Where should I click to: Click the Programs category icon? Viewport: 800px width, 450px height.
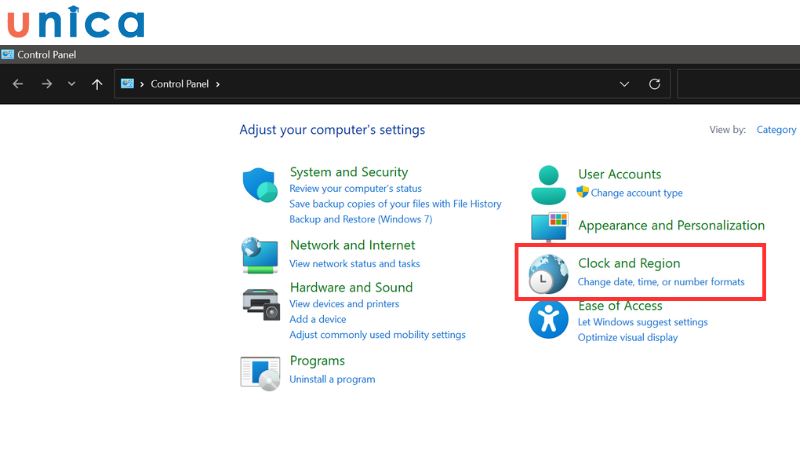(x=259, y=371)
